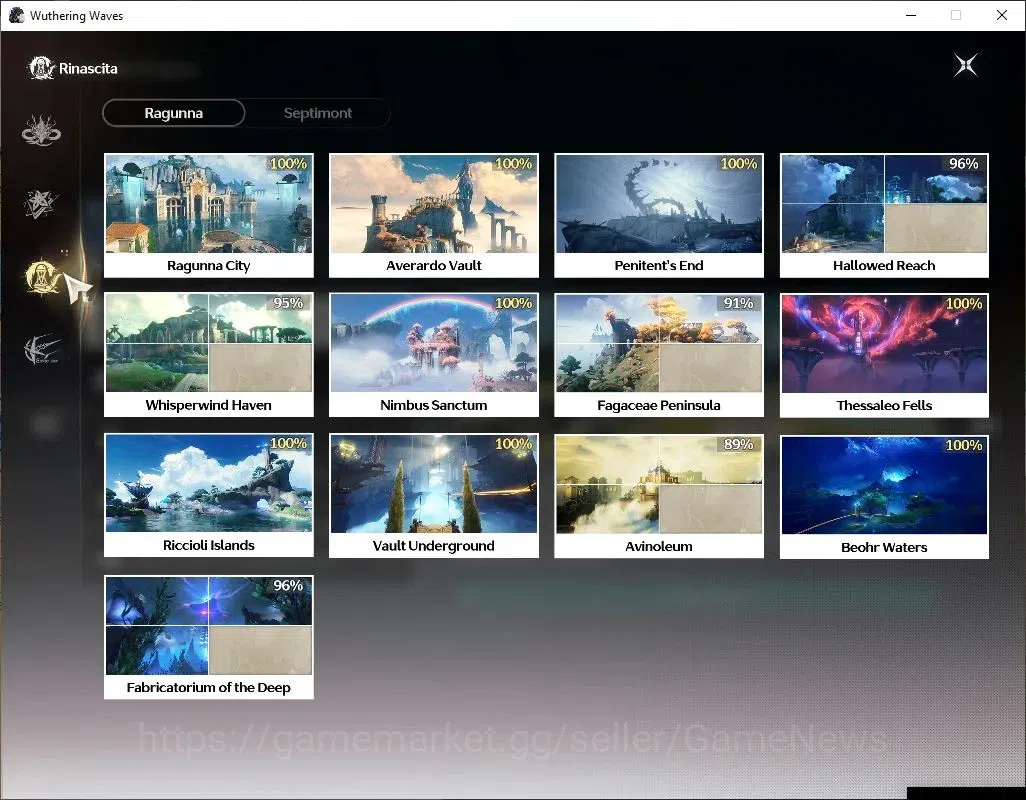
Task: Open the Whisperwind Haven area card
Action: pos(209,355)
